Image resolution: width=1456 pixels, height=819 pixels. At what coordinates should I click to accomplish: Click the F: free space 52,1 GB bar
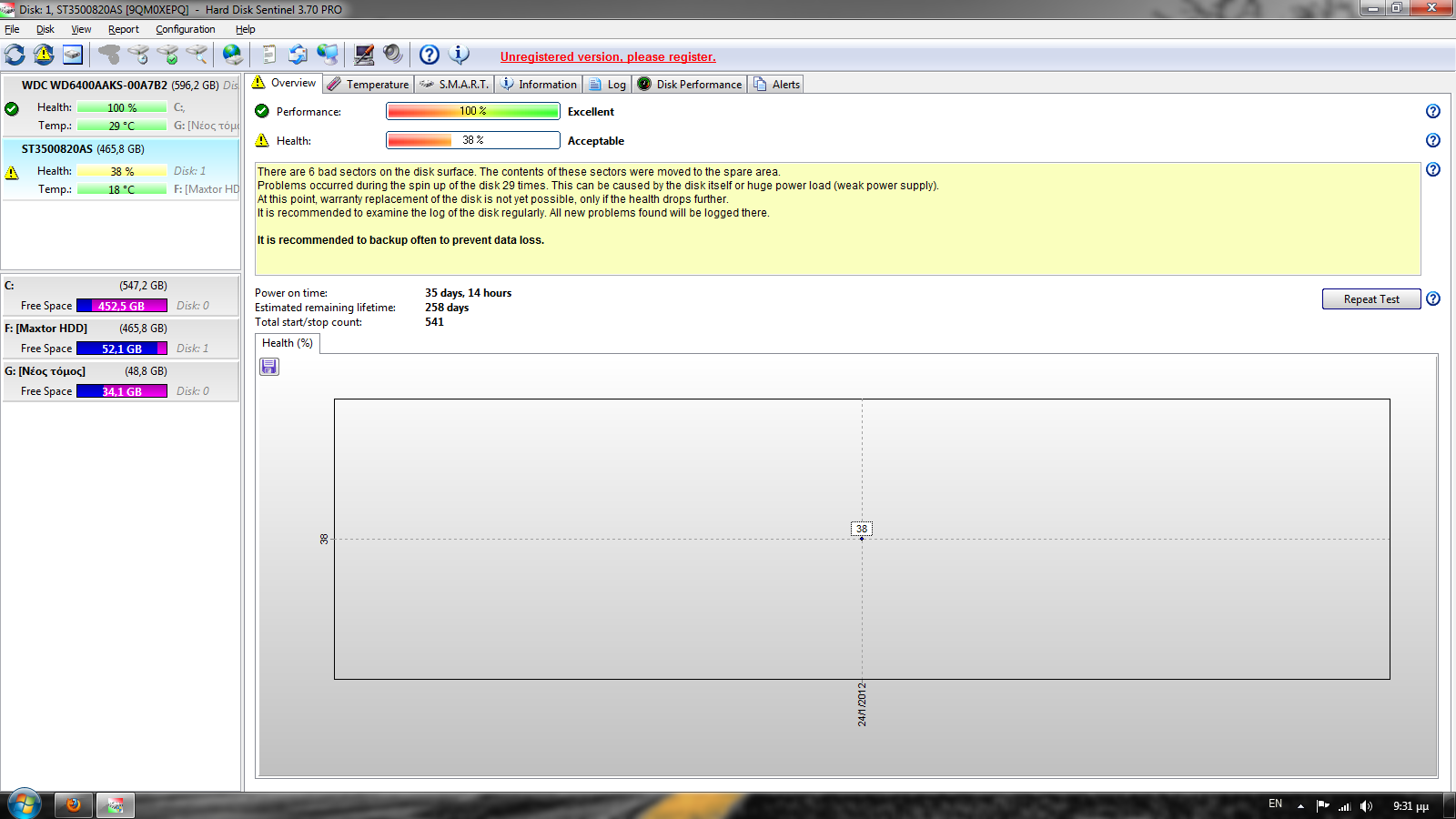tap(122, 349)
